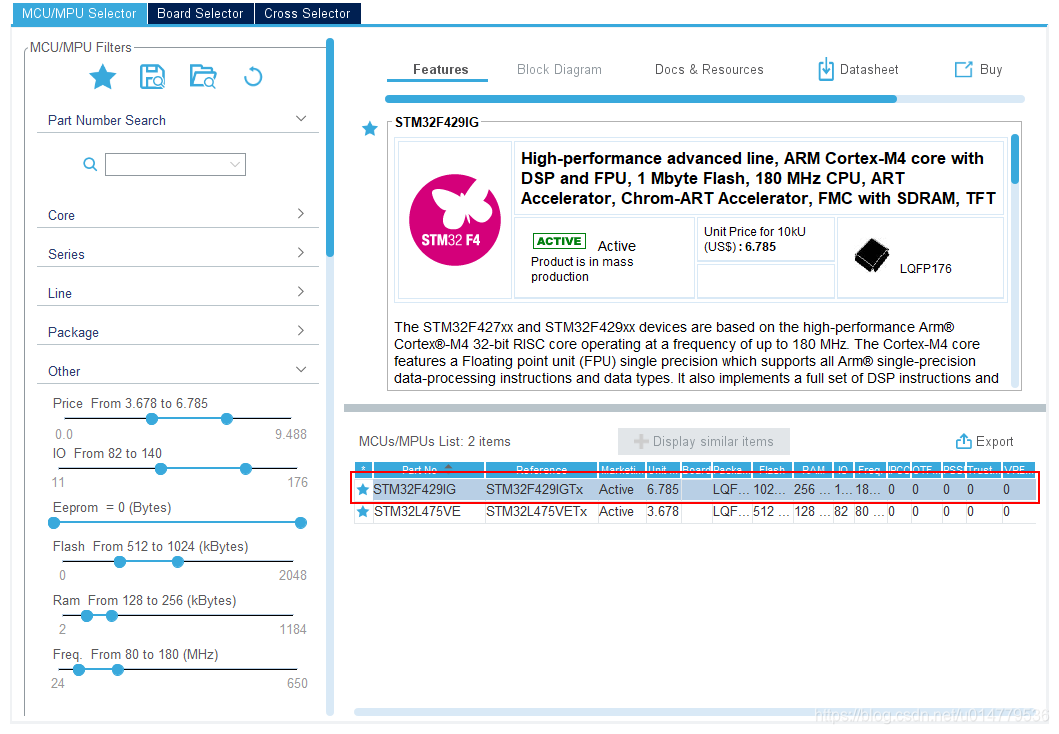Click the Flash slider lower handle
Screen dimensions: 1059x734
click(x=120, y=562)
